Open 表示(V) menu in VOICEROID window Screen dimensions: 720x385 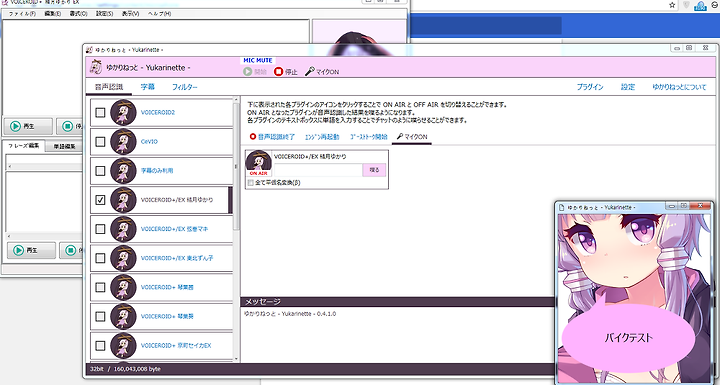[130, 14]
